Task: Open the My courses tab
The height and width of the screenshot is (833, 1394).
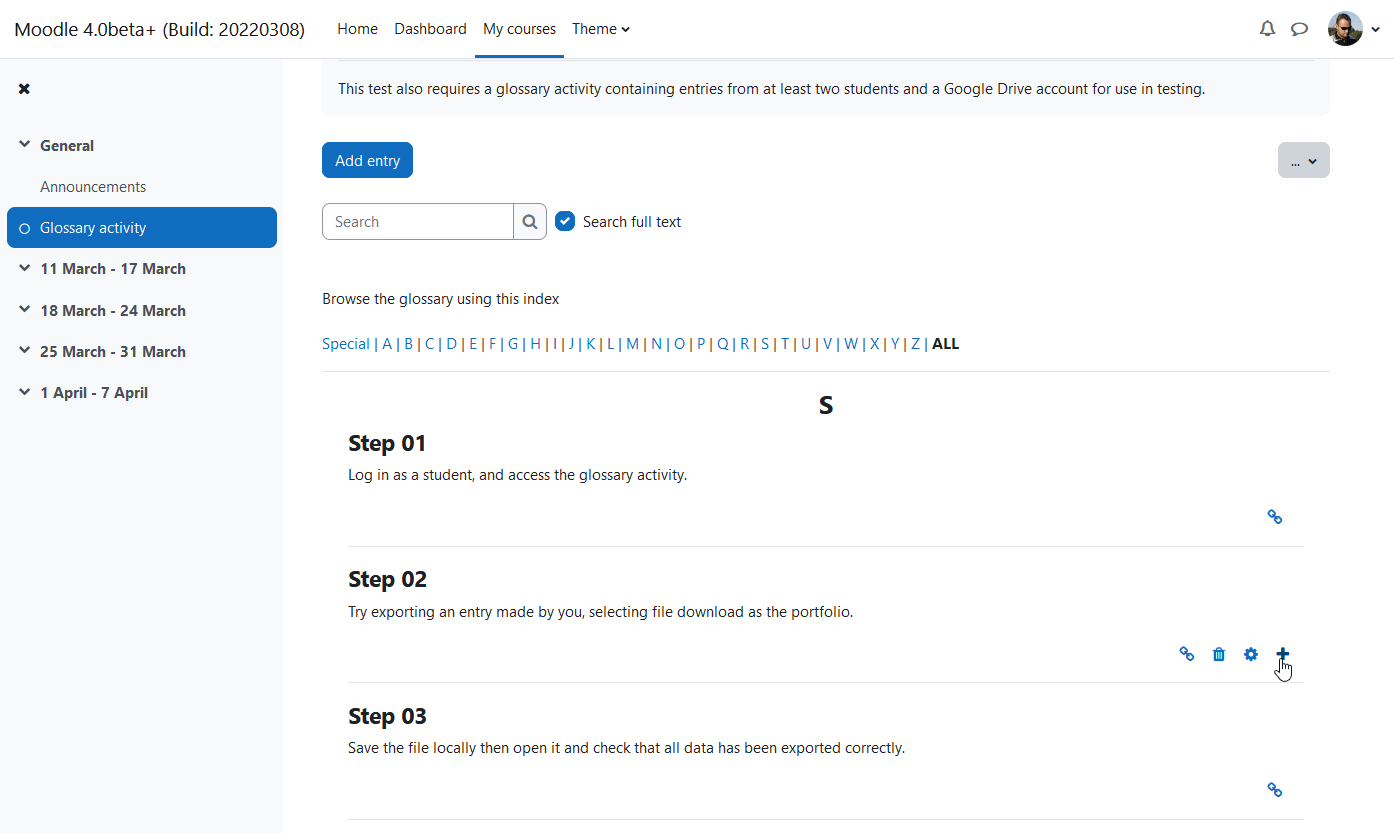Action: tap(519, 29)
